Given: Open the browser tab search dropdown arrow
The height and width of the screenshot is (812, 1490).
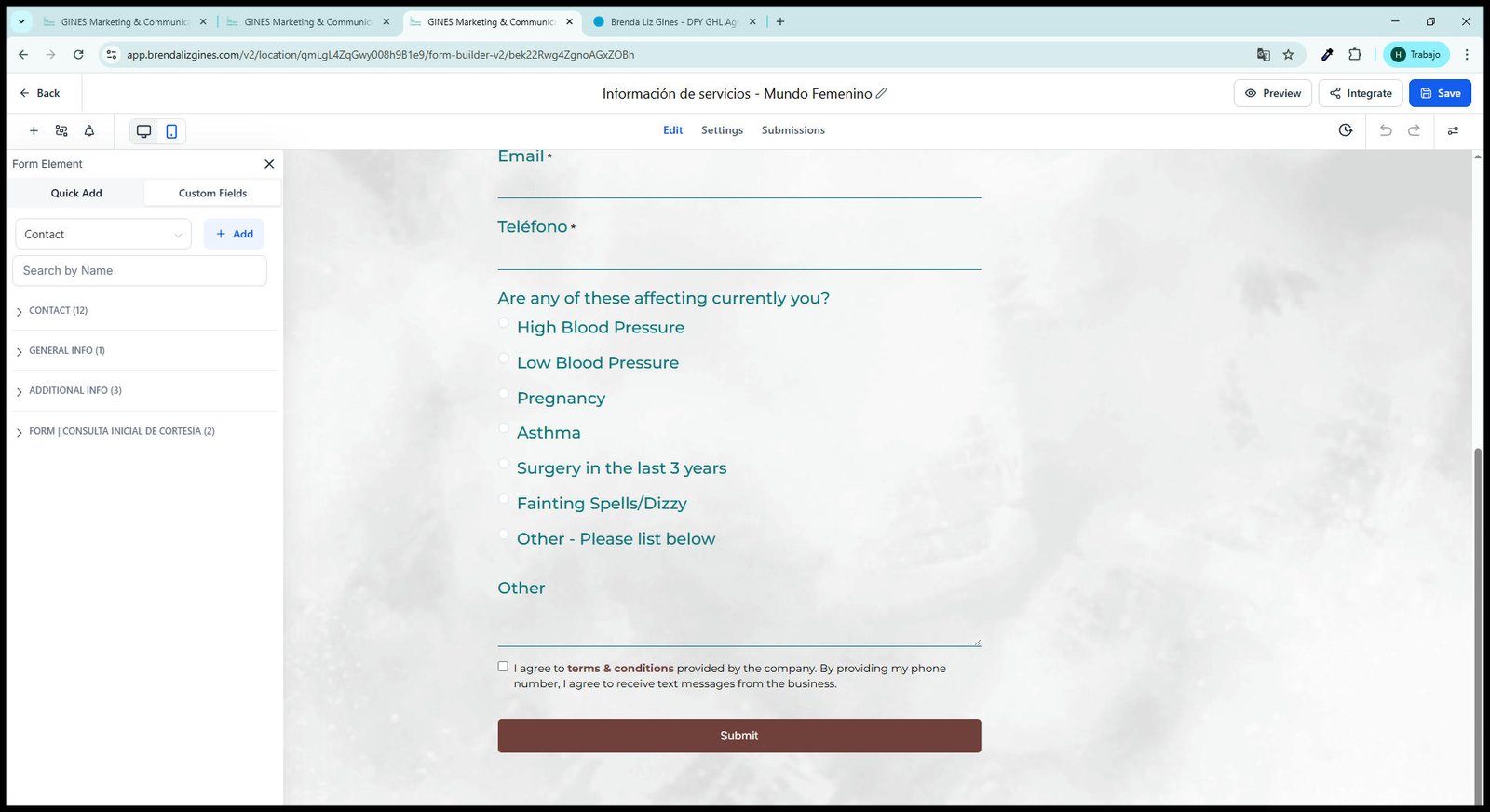Looking at the screenshot, I should [x=21, y=21].
